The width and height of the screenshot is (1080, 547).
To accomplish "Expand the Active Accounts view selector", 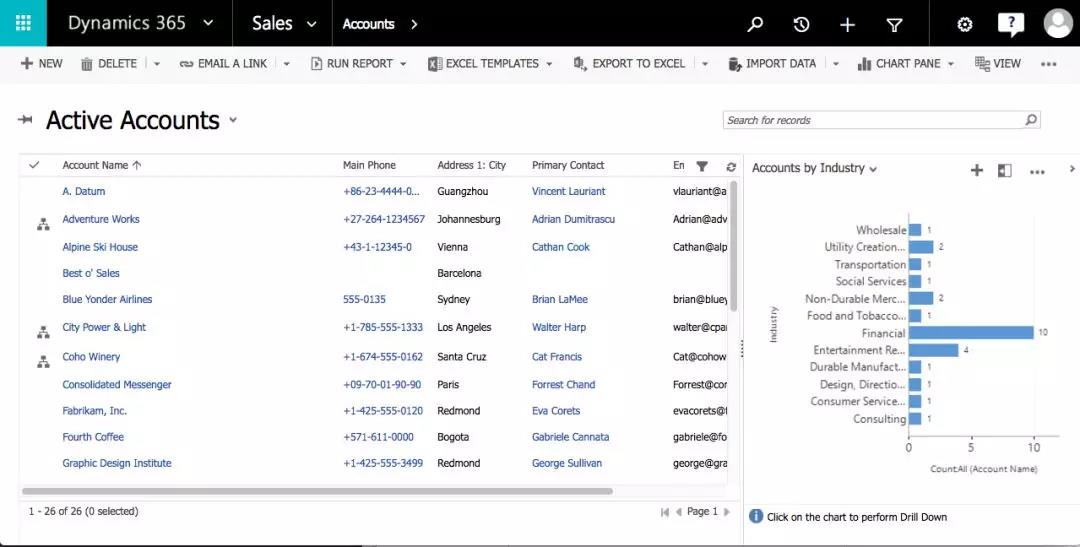I will click(x=233, y=120).
